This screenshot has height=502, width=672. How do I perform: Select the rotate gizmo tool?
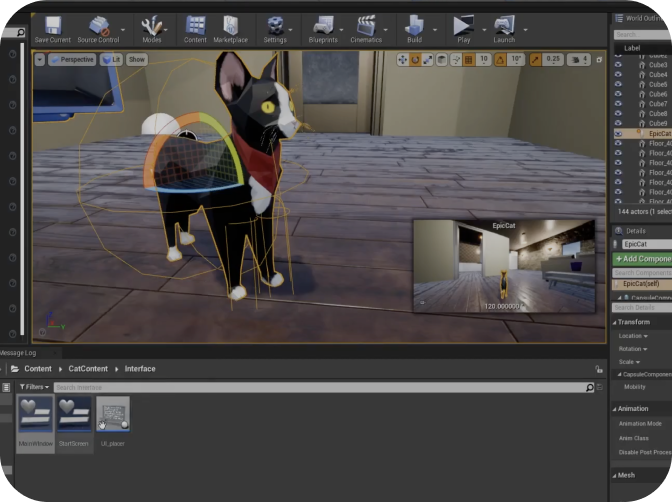415,60
